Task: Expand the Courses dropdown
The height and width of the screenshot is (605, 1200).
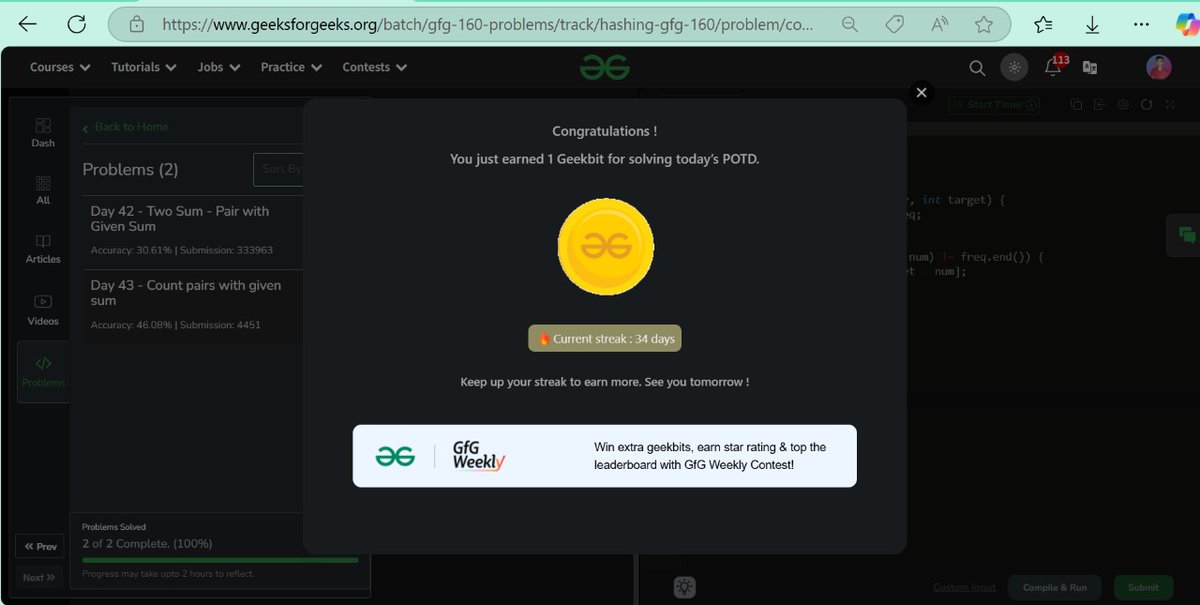Action: pyautogui.click(x=60, y=67)
